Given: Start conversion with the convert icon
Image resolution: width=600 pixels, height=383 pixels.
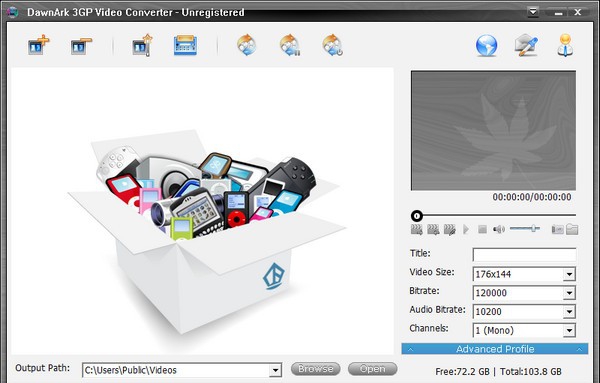Looking at the screenshot, I should (246, 45).
